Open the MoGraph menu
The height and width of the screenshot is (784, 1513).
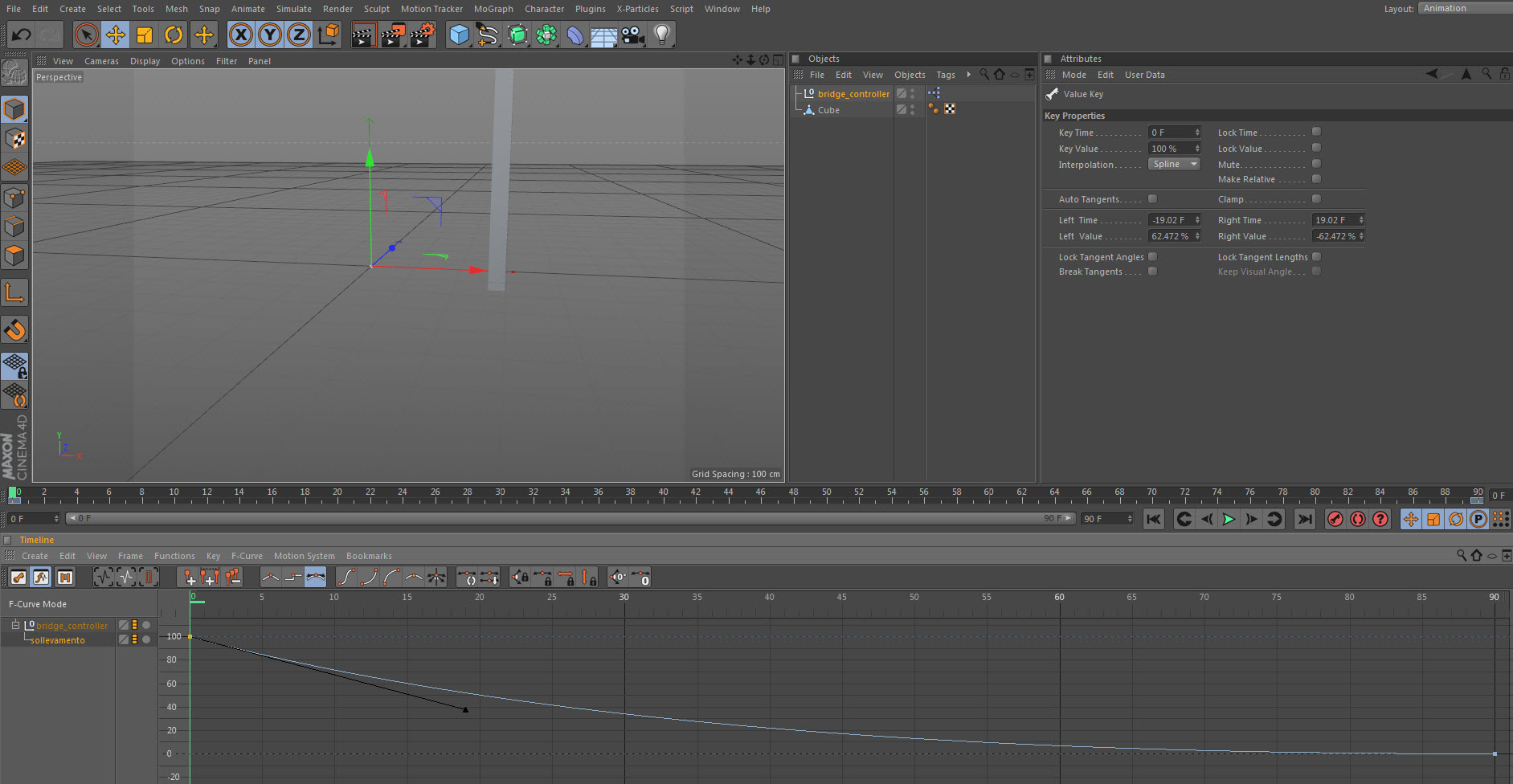pyautogui.click(x=493, y=9)
